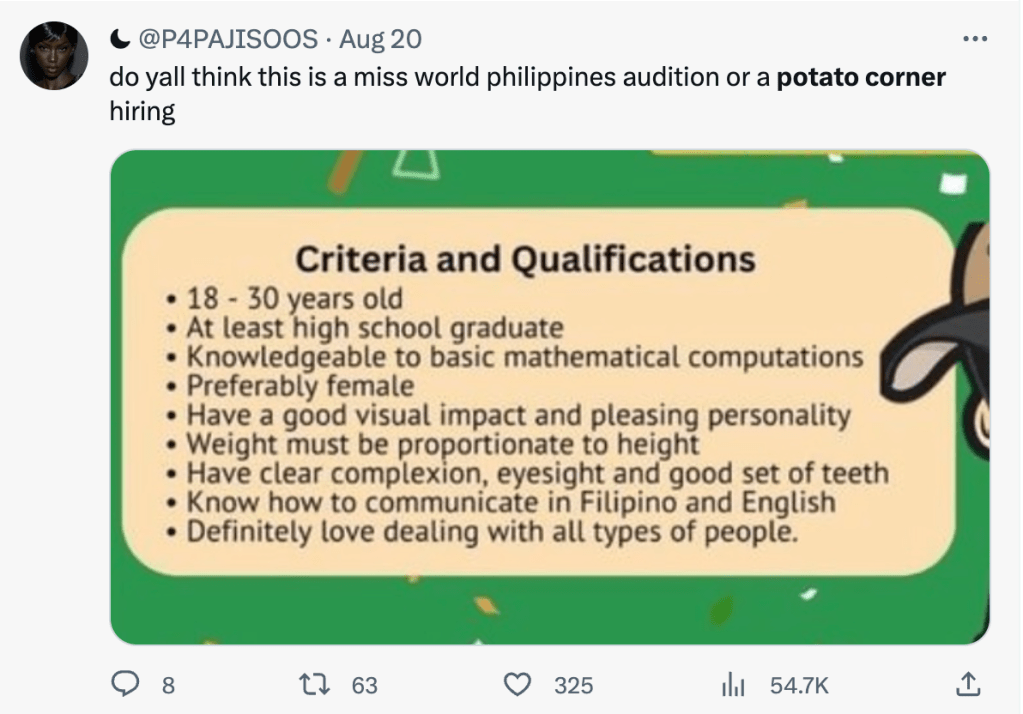Screen dimensions: 1023x714
Task: Click the like count 325
Action: point(574,685)
